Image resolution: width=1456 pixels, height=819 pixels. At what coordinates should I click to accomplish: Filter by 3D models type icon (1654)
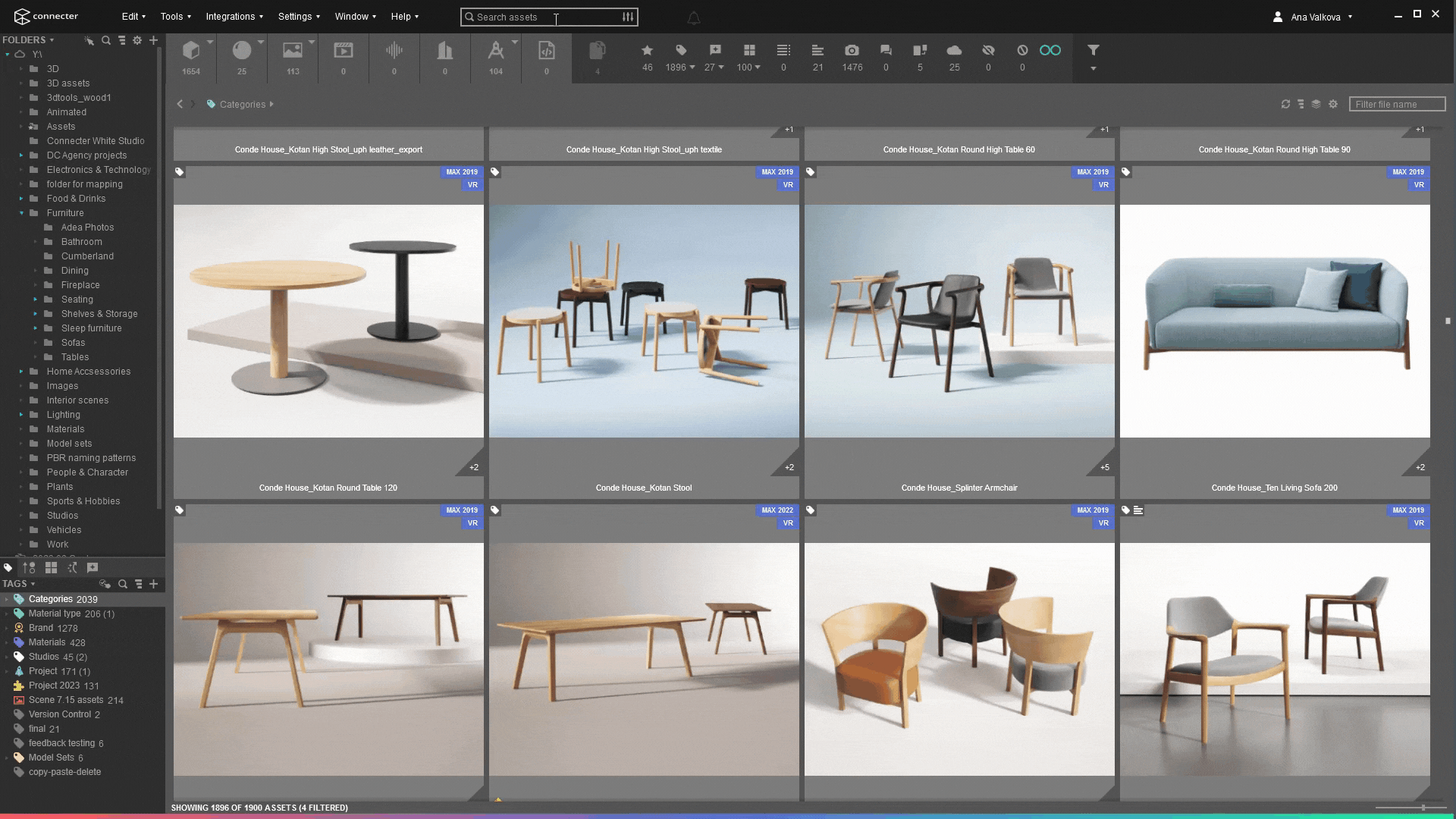point(191,51)
